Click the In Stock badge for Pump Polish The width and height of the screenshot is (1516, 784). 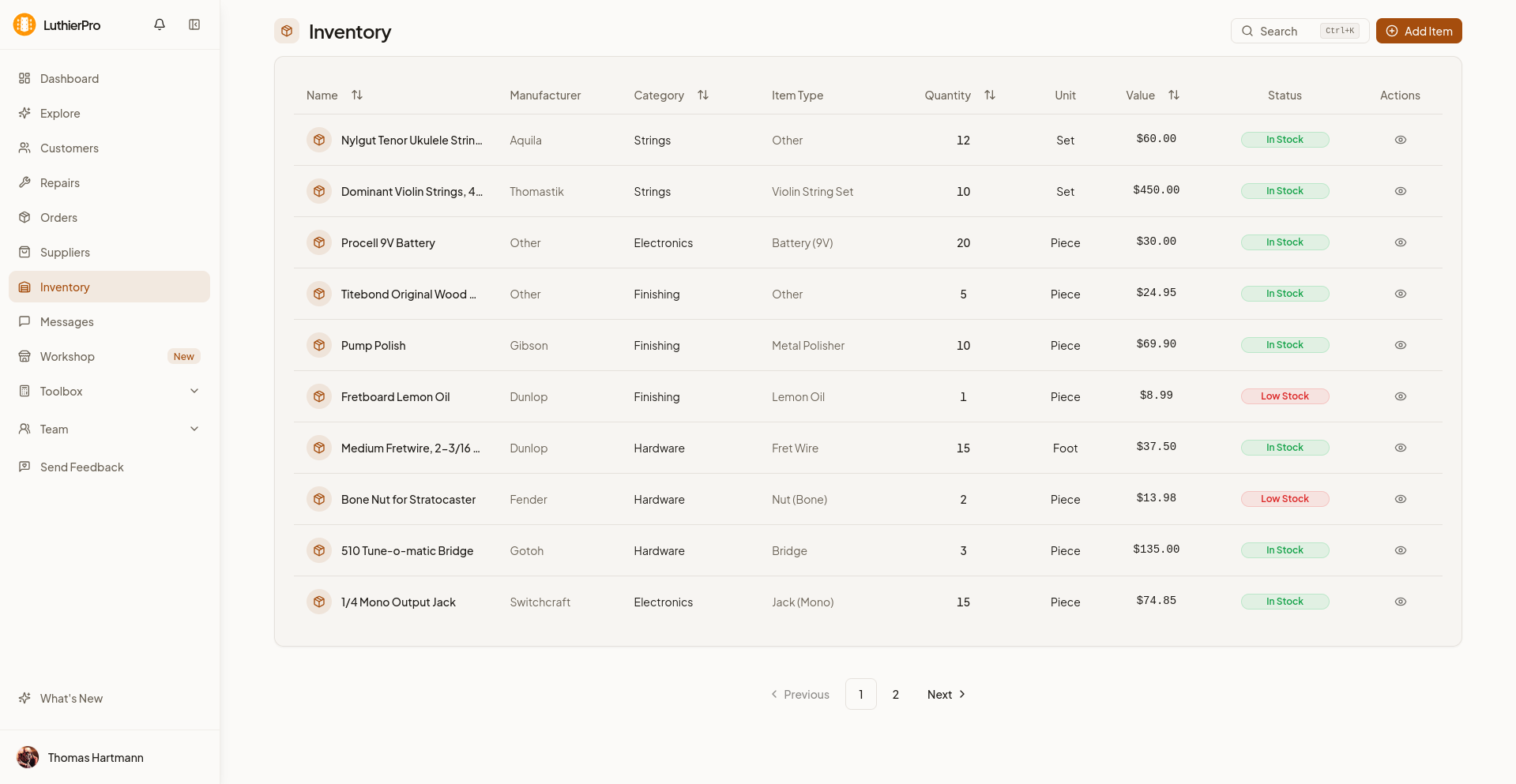click(1285, 345)
